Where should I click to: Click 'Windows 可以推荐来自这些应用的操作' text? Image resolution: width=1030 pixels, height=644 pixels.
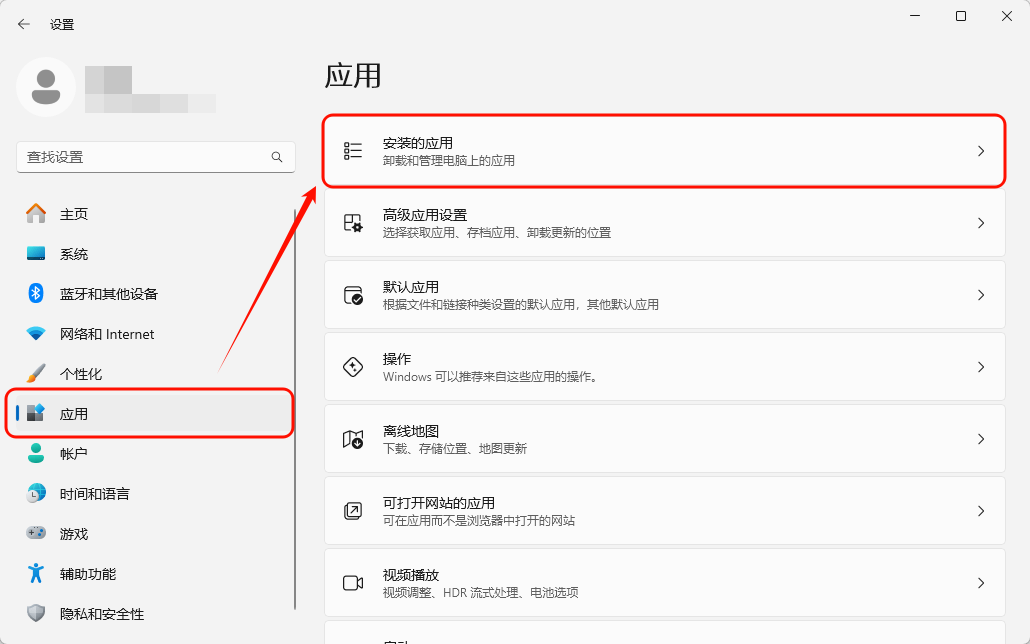point(490,377)
